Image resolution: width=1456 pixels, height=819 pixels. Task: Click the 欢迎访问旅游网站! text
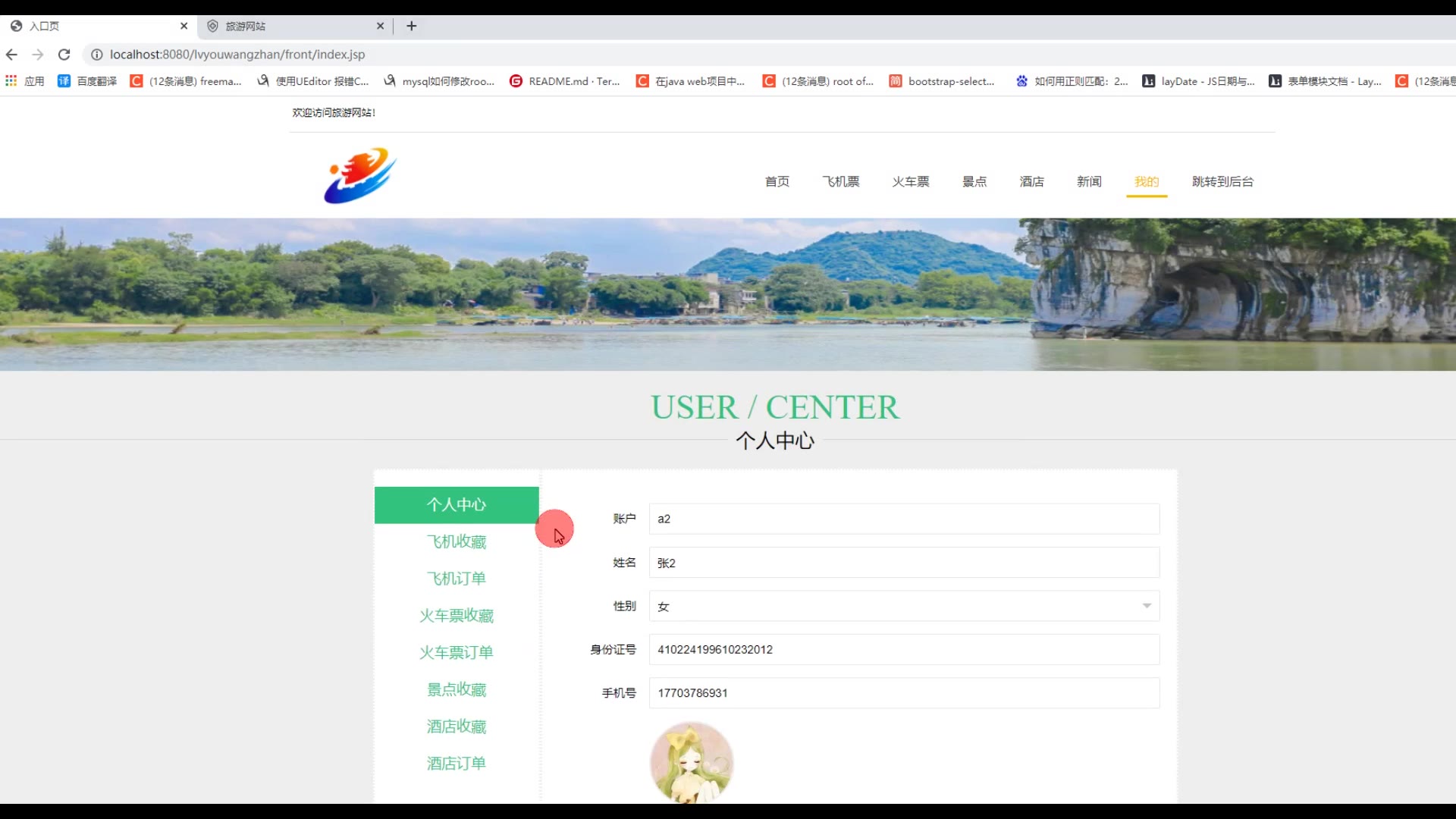(334, 112)
